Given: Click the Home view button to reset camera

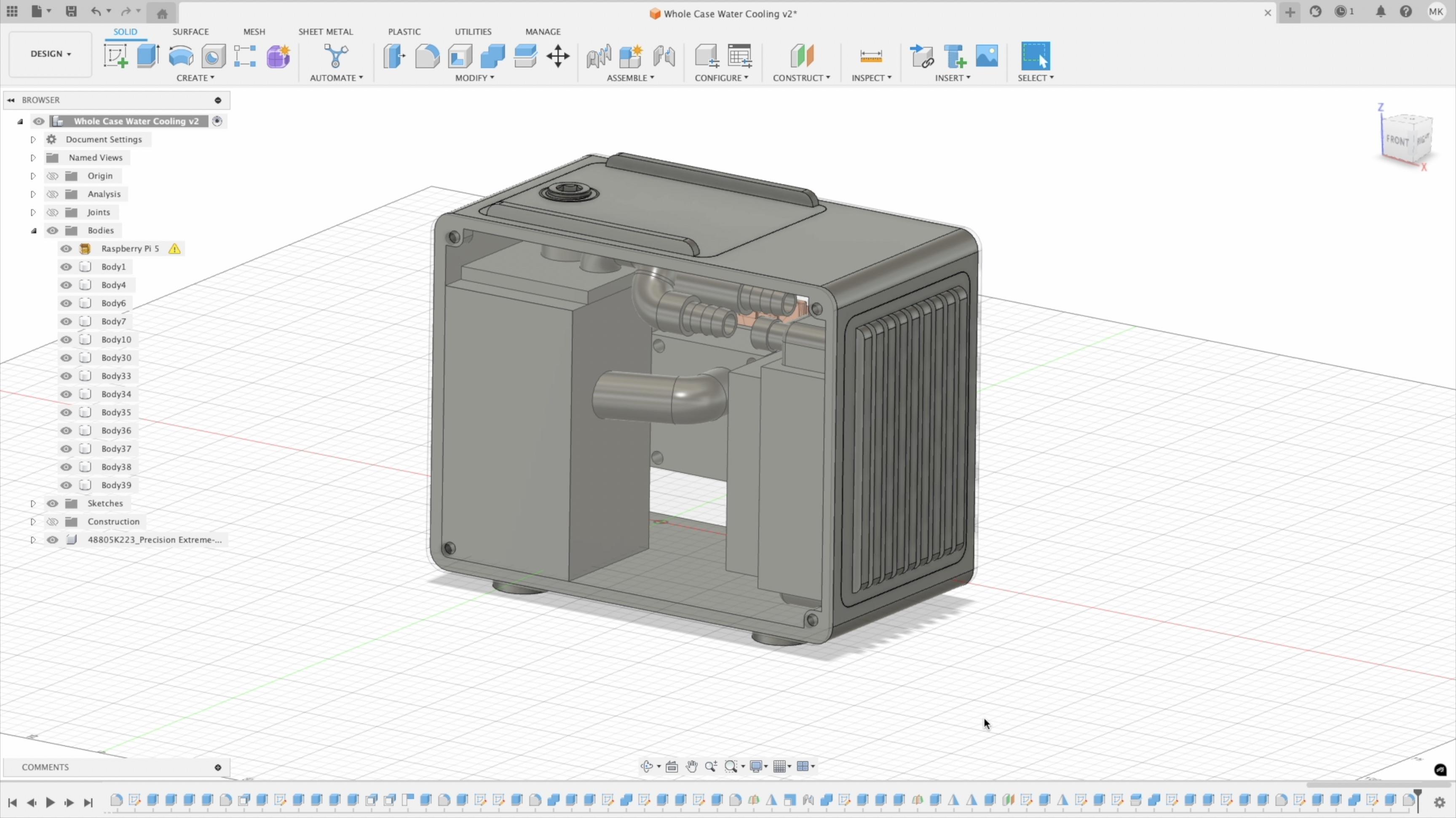Looking at the screenshot, I should (x=162, y=12).
